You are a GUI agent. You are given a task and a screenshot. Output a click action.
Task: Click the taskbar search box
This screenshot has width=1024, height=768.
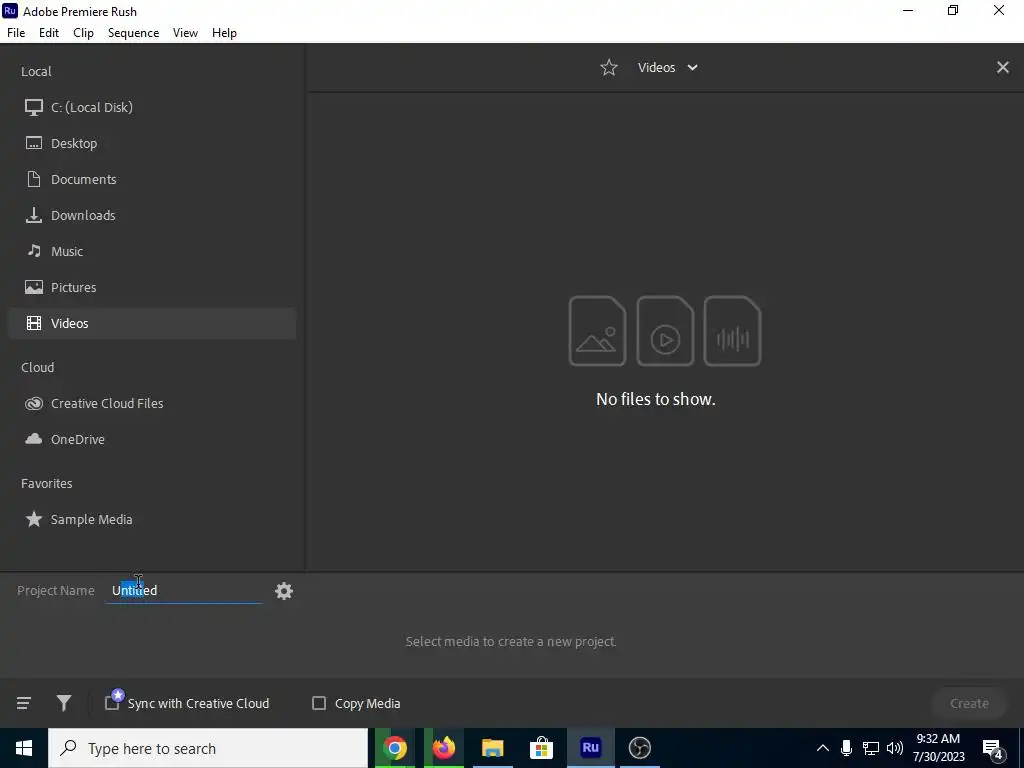pyautogui.click(x=208, y=748)
